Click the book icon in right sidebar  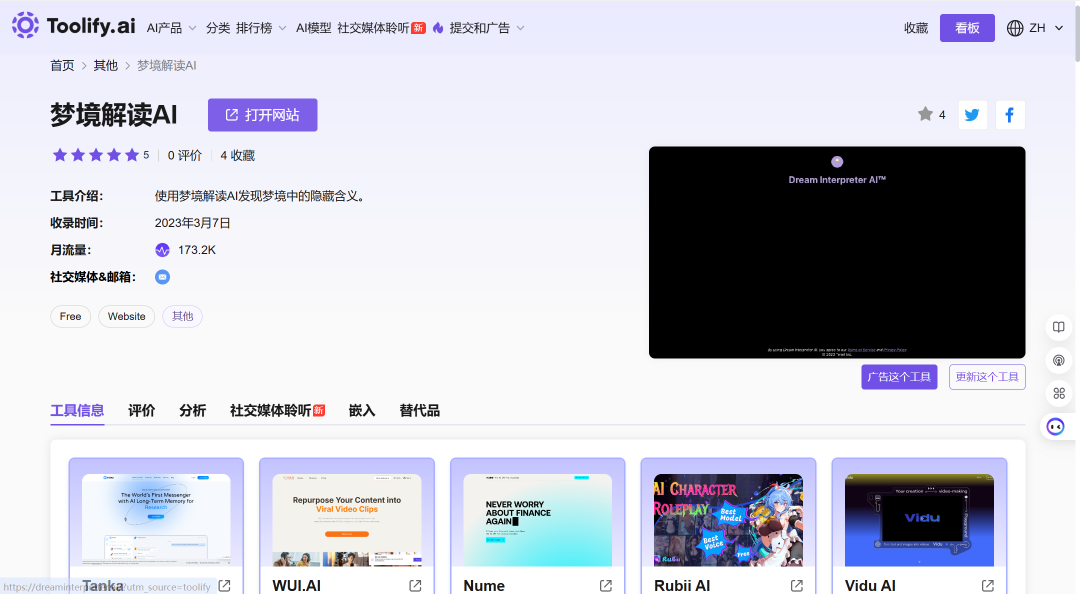tap(1059, 327)
